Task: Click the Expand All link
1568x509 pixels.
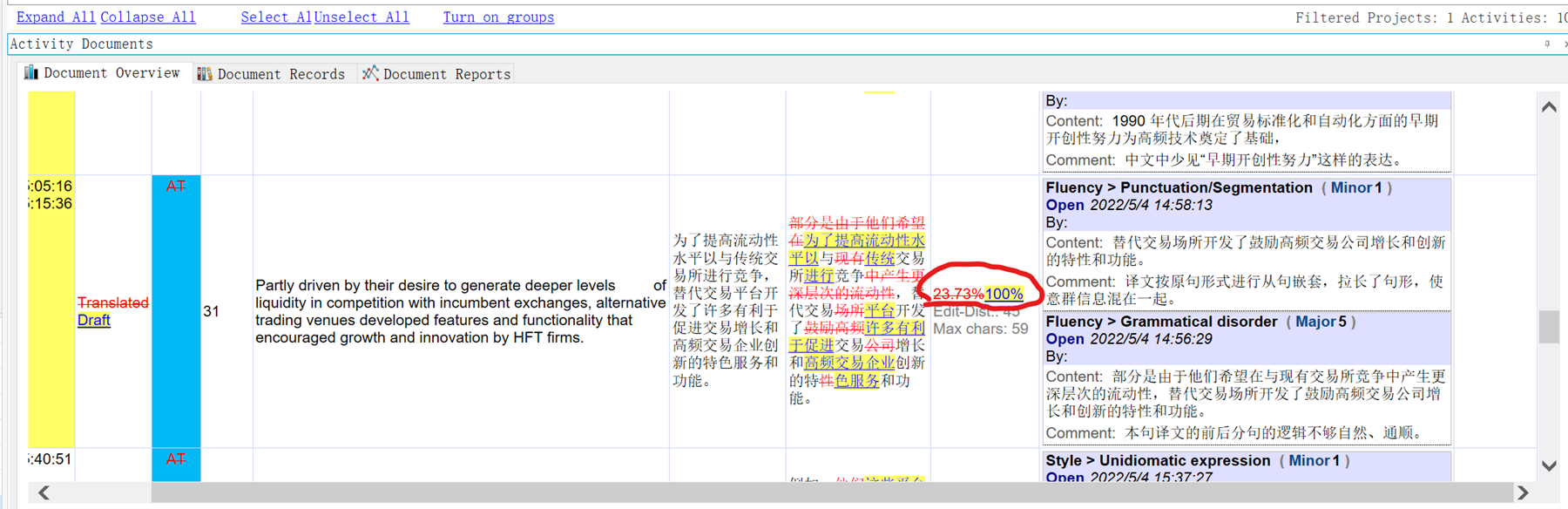Action: click(x=57, y=17)
